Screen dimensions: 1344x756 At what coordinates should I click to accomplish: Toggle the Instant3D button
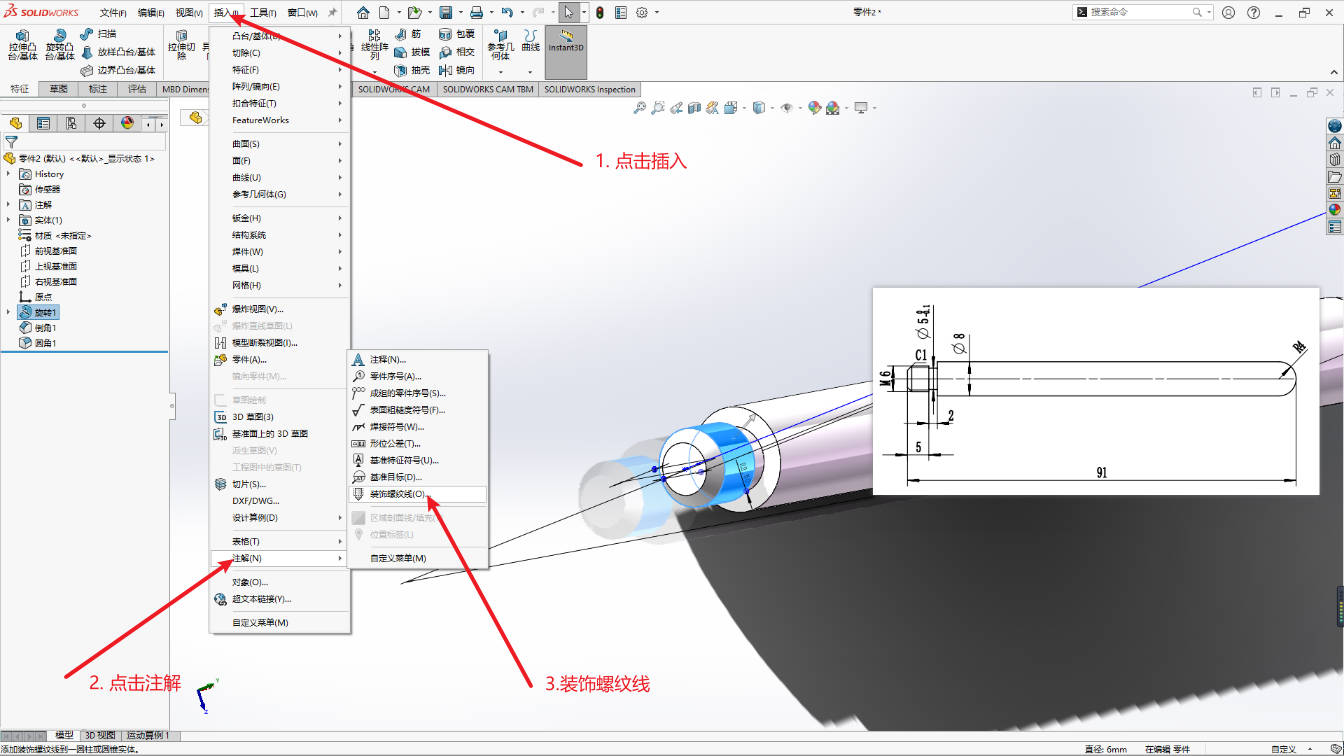tap(566, 50)
